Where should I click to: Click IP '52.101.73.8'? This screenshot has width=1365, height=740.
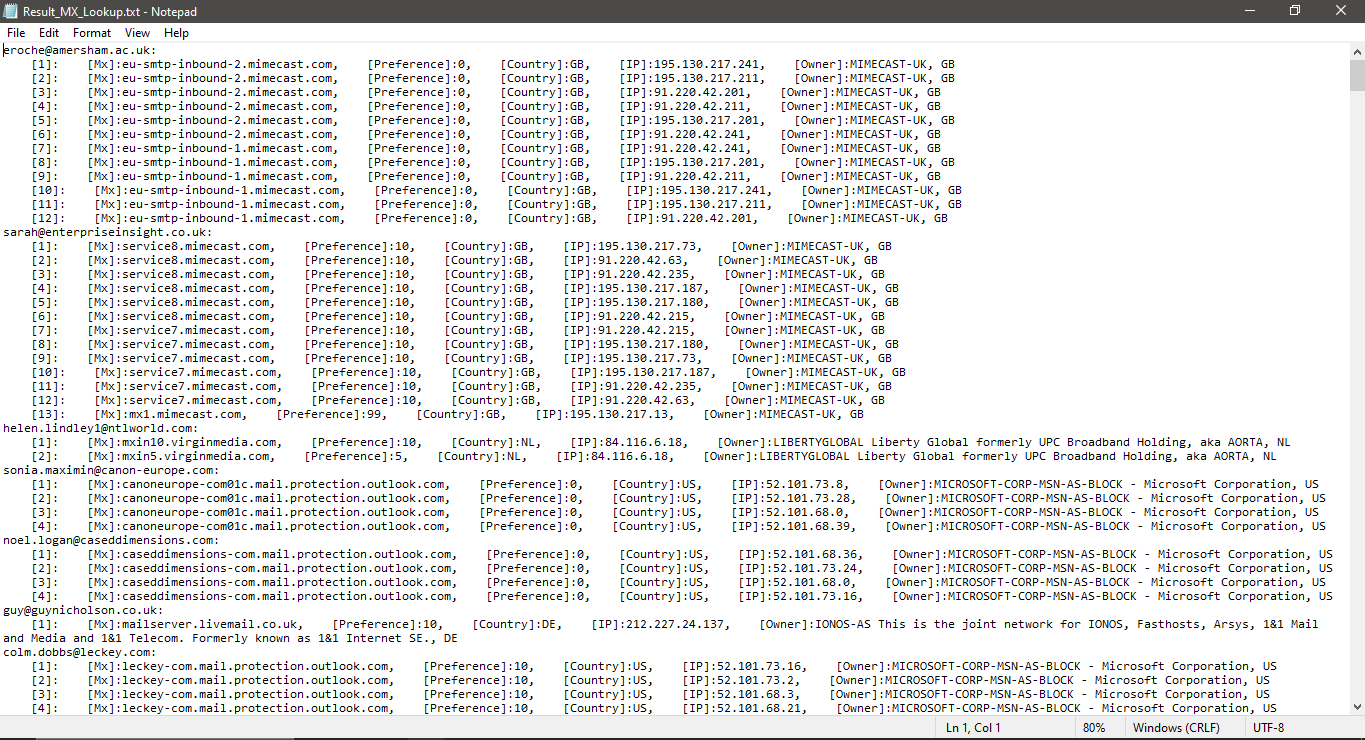tap(804, 484)
